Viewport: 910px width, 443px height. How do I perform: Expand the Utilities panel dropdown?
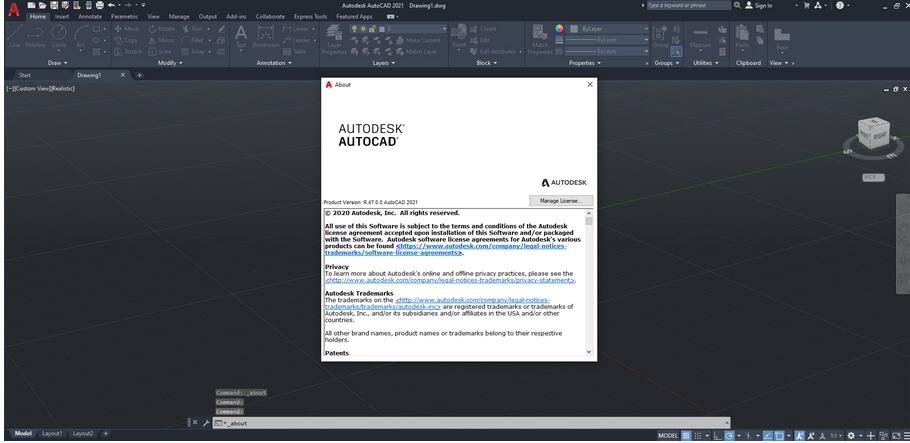click(x=706, y=63)
